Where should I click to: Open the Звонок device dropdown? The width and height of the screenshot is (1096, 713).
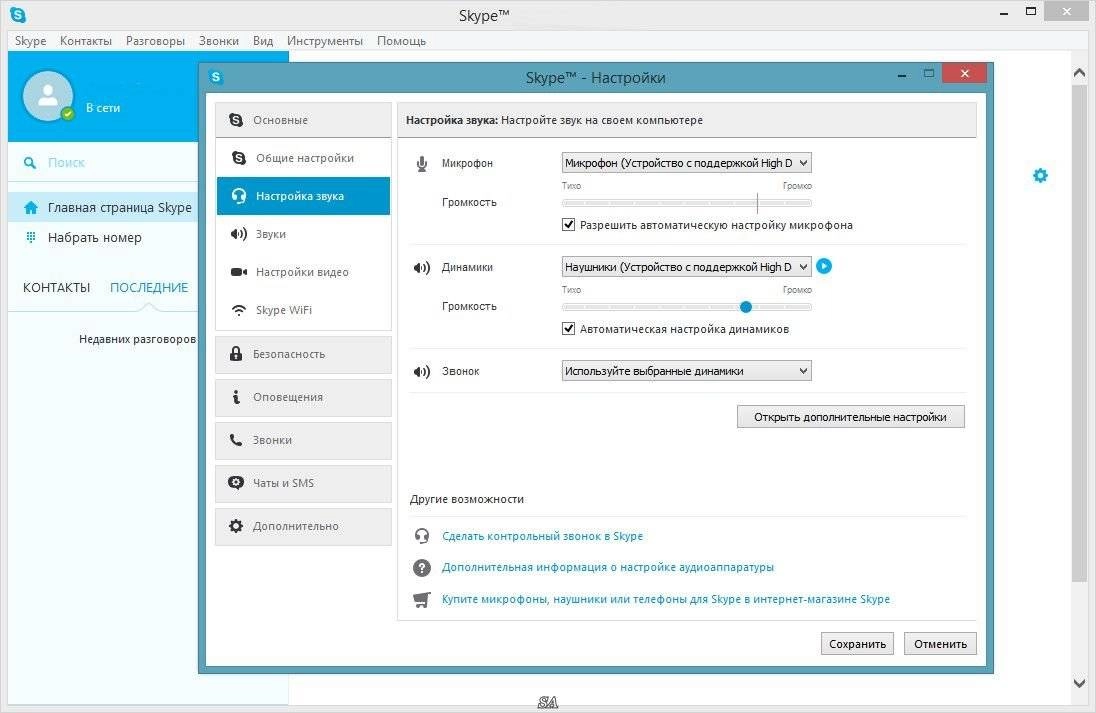pyautogui.click(x=686, y=371)
